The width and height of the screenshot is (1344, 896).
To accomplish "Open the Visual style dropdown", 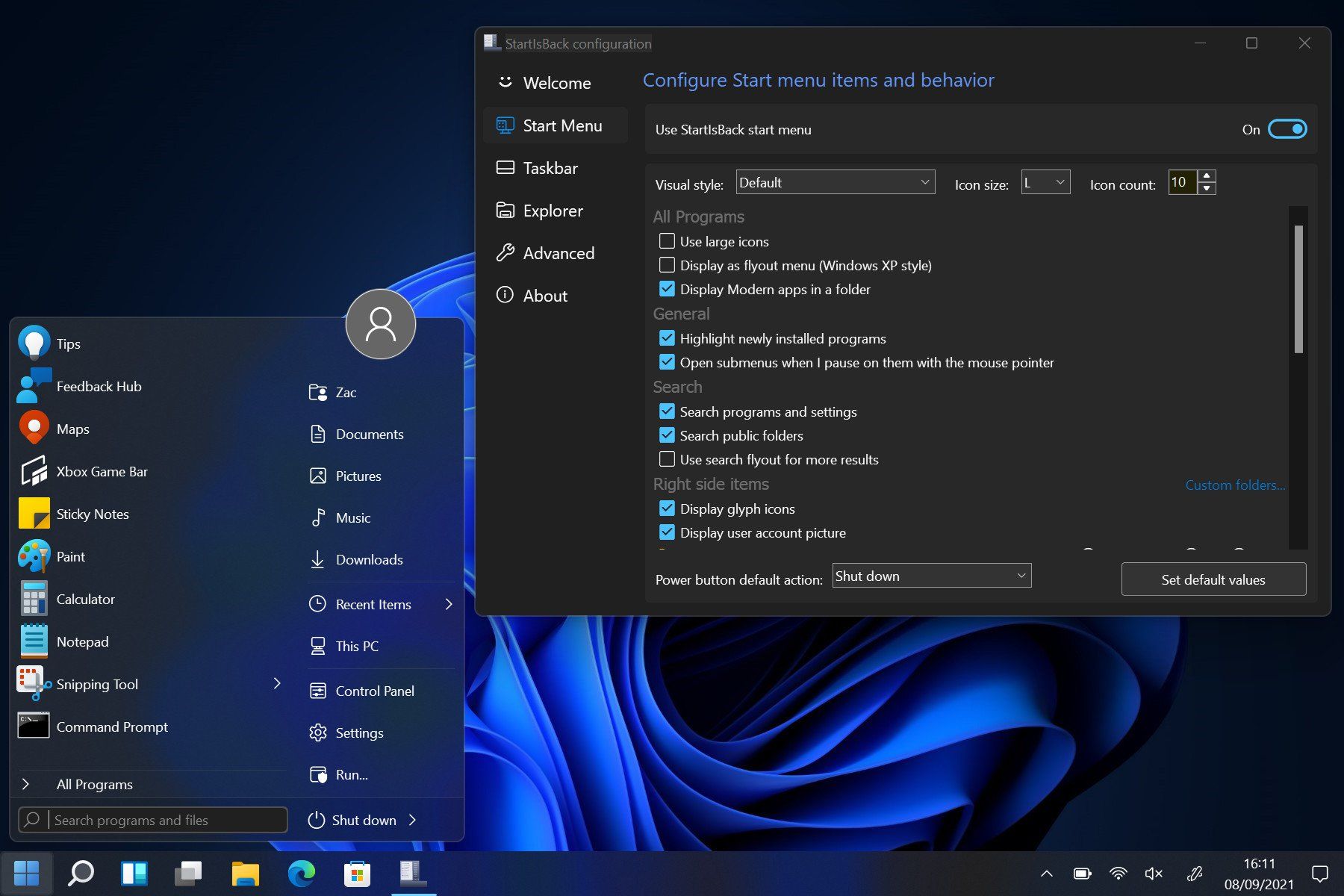I will [x=835, y=182].
